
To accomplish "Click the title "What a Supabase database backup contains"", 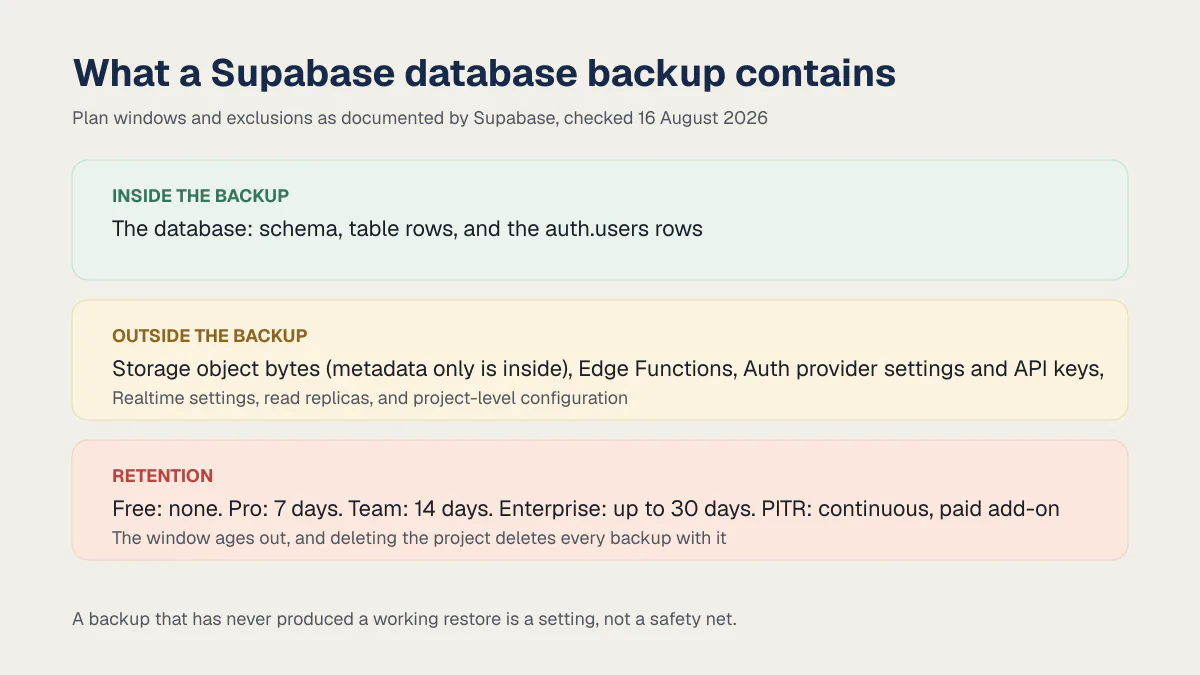I will click(484, 73).
